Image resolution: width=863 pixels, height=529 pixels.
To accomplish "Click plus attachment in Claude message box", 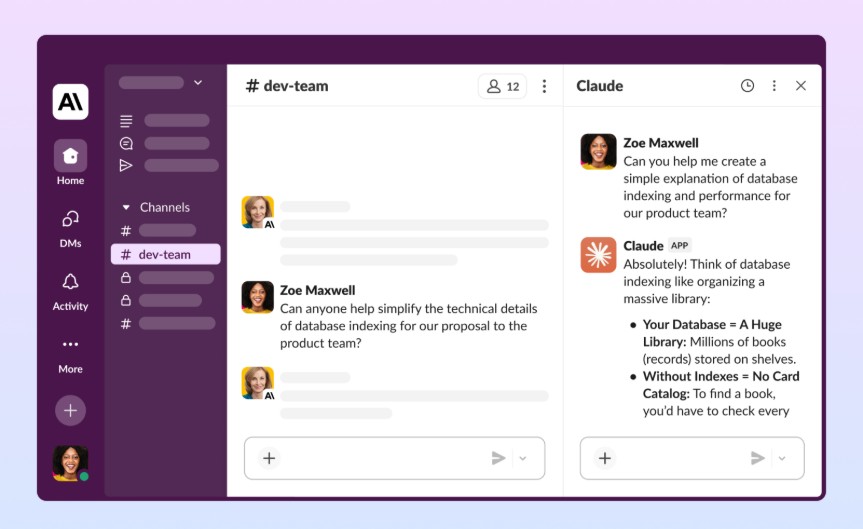I will click(605, 458).
